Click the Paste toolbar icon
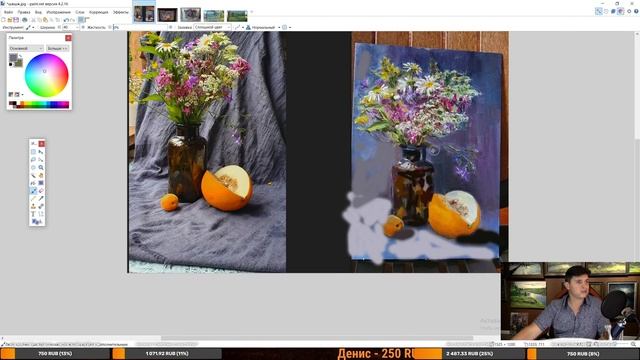This screenshot has width=640, height=360. coord(45,20)
